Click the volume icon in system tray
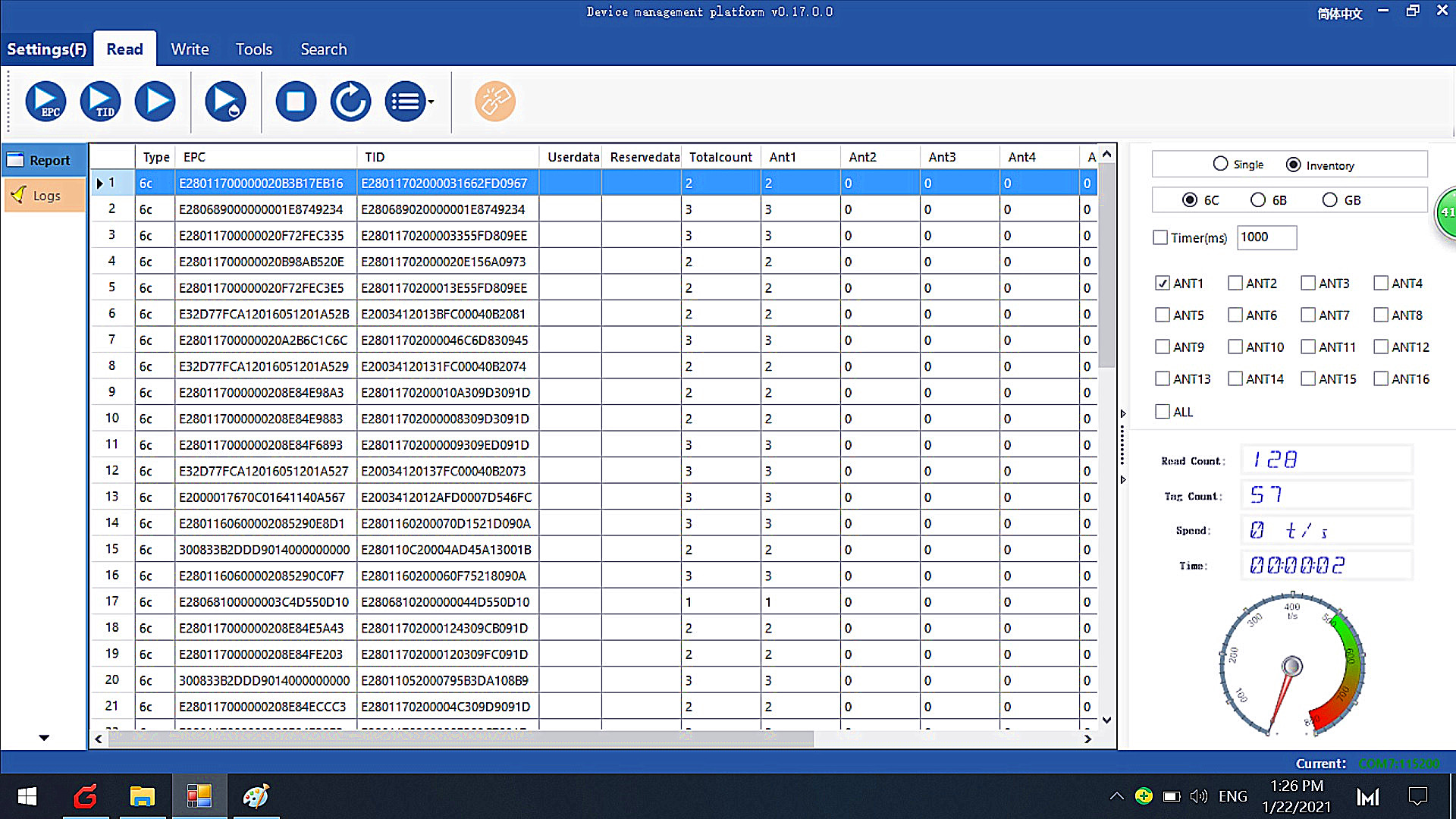1456x819 pixels. coord(1198,796)
